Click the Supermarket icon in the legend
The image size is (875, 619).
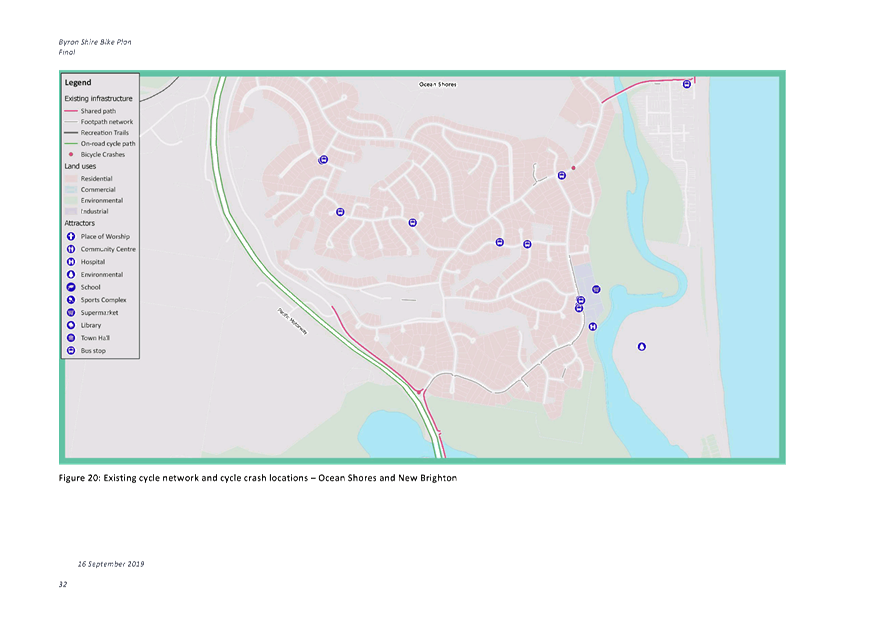coord(71,313)
